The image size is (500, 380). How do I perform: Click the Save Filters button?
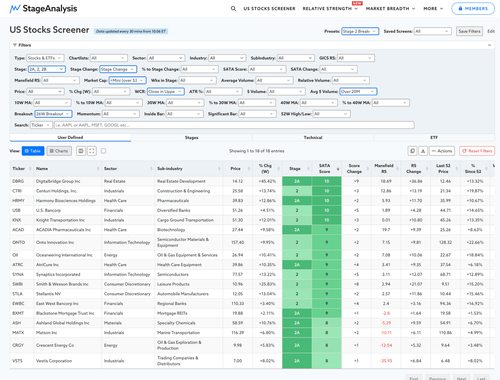pyautogui.click(x=469, y=31)
